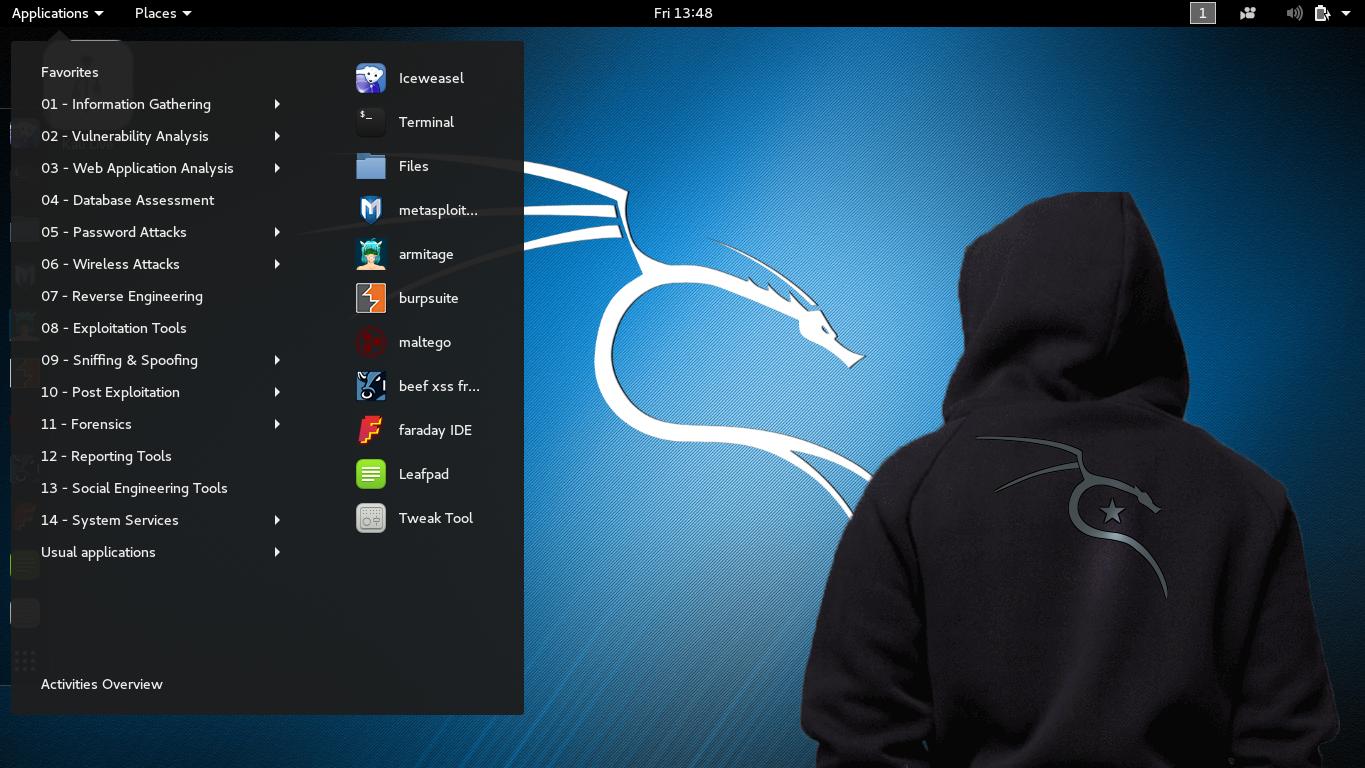Click the workspace indicator showing 1

tap(1203, 13)
